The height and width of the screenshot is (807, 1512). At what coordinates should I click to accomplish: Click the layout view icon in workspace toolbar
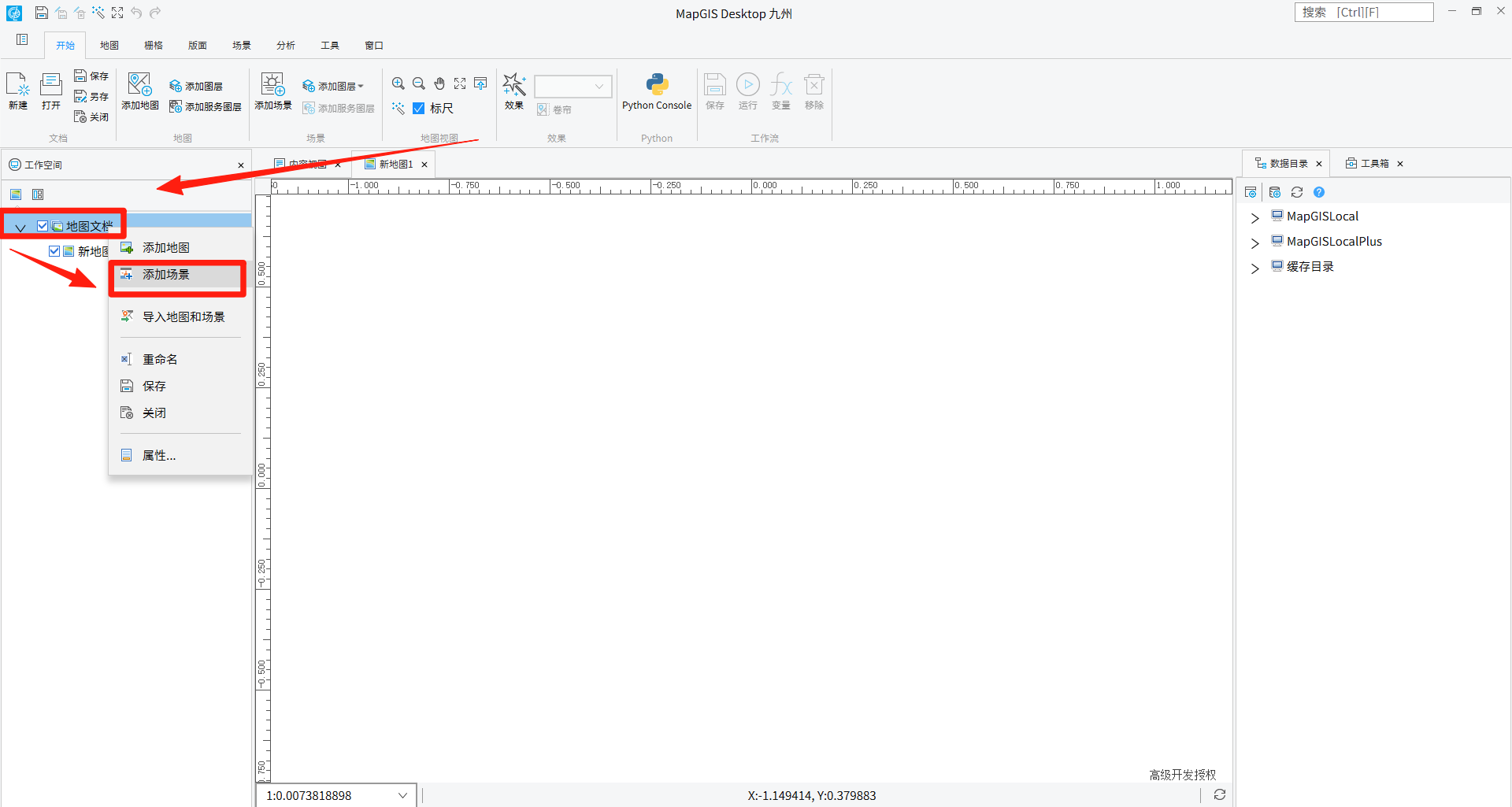click(x=38, y=194)
